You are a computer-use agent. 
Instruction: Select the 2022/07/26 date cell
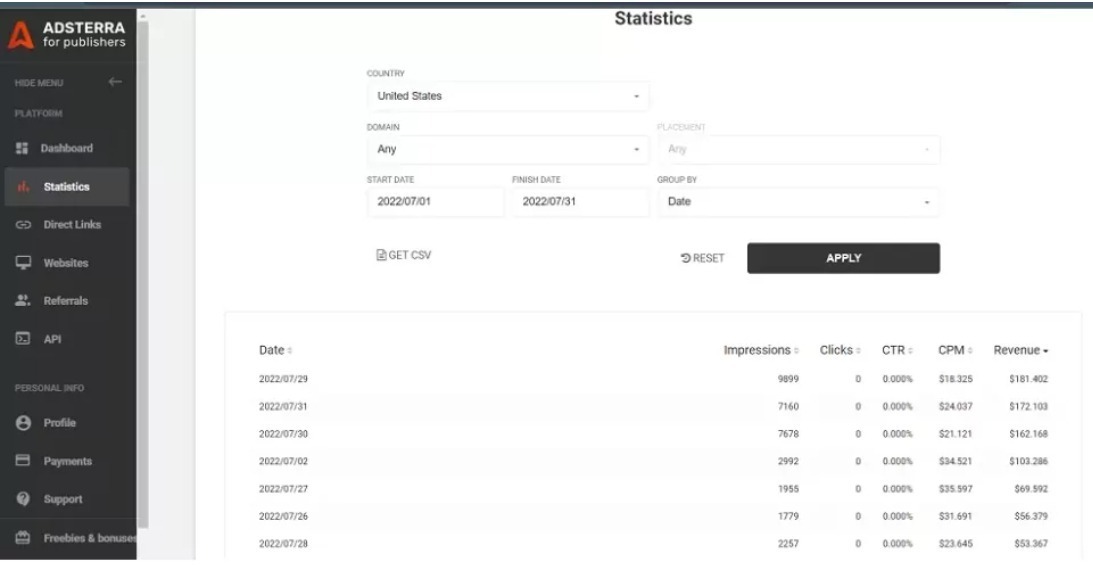click(x=283, y=516)
